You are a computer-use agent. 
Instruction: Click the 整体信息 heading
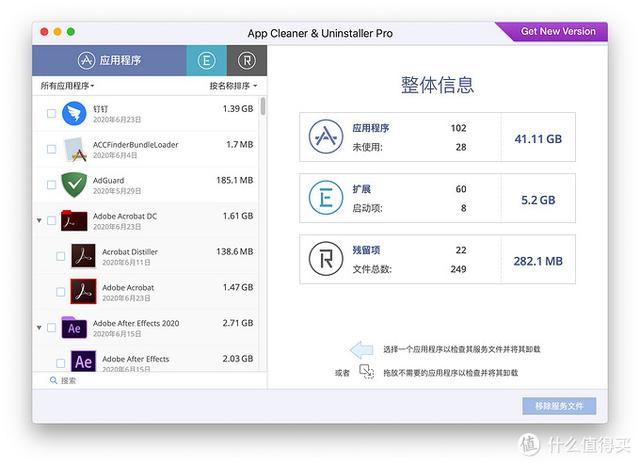tap(437, 85)
